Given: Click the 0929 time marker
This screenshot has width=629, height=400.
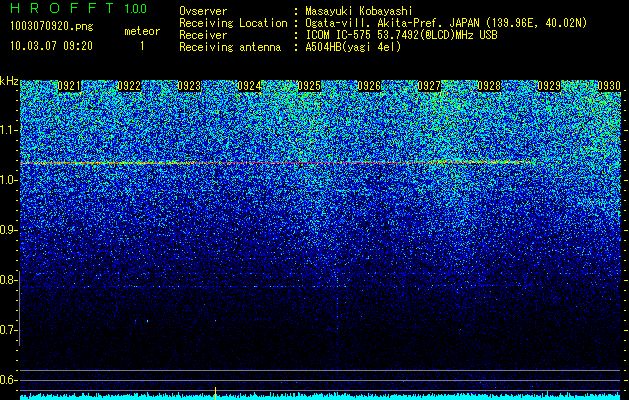Looking at the screenshot, I should (x=549, y=86).
